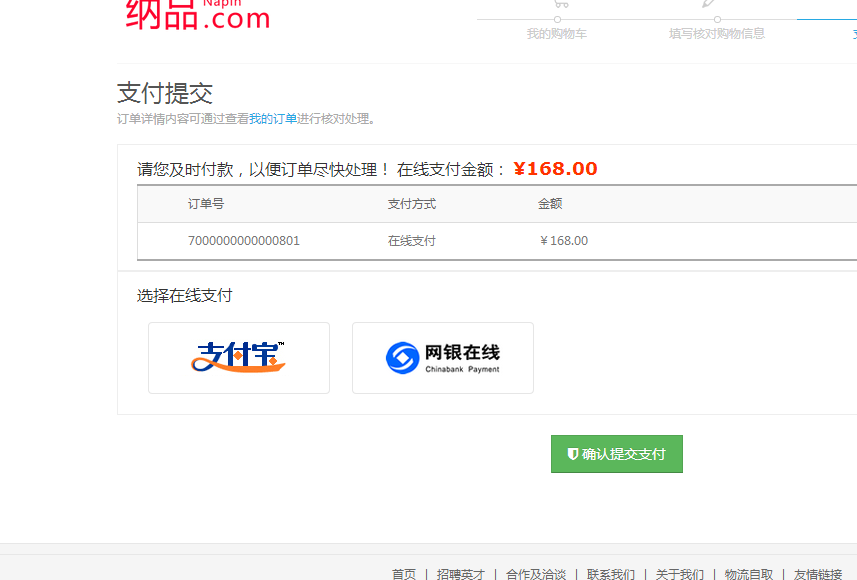Choose Chinabank Payment online option

(x=443, y=358)
